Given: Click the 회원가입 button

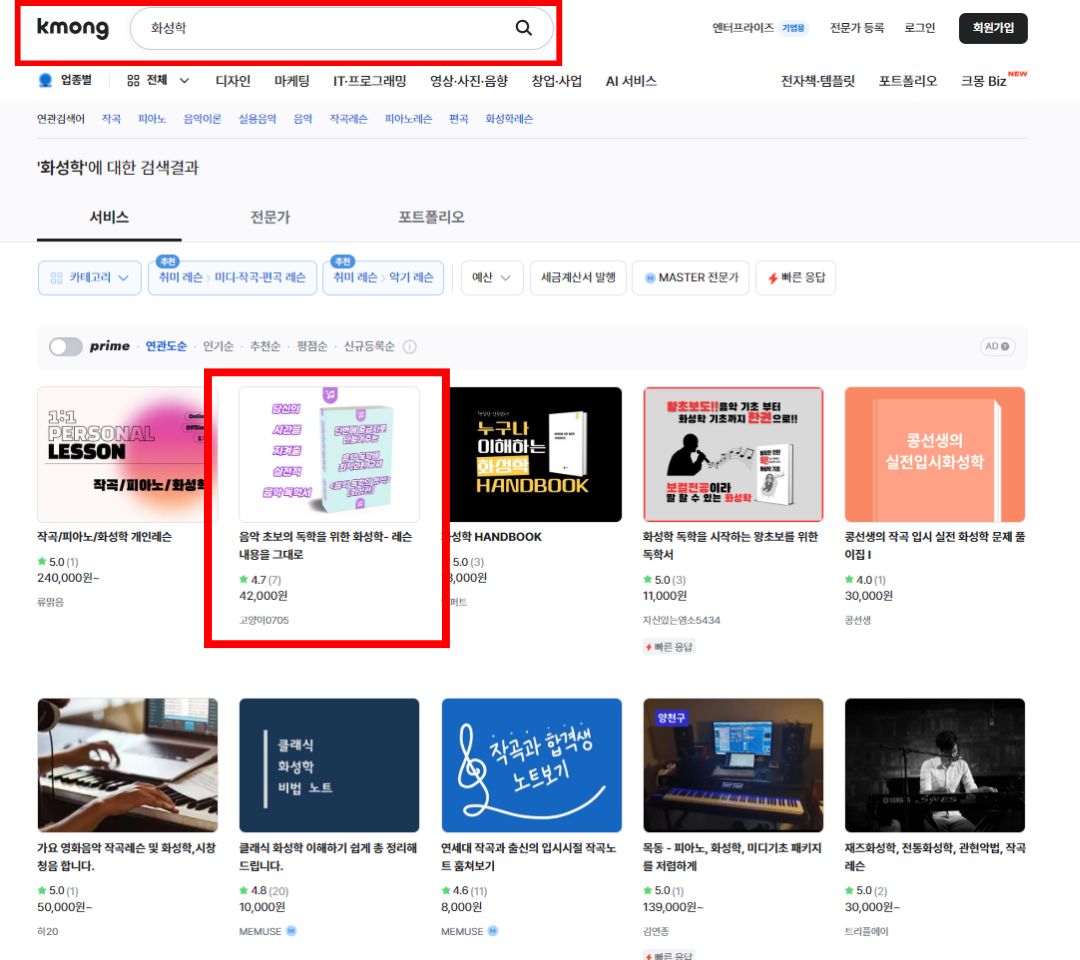Looking at the screenshot, I should pos(993,28).
